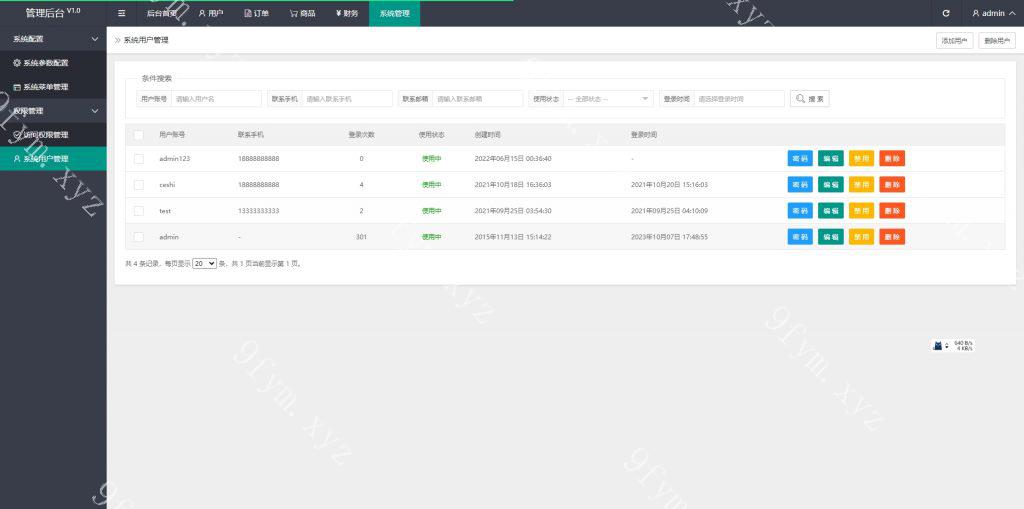Image resolution: width=1024 pixels, height=509 pixels.
Task: Click 禁用 button for admin123
Action: [x=861, y=158]
